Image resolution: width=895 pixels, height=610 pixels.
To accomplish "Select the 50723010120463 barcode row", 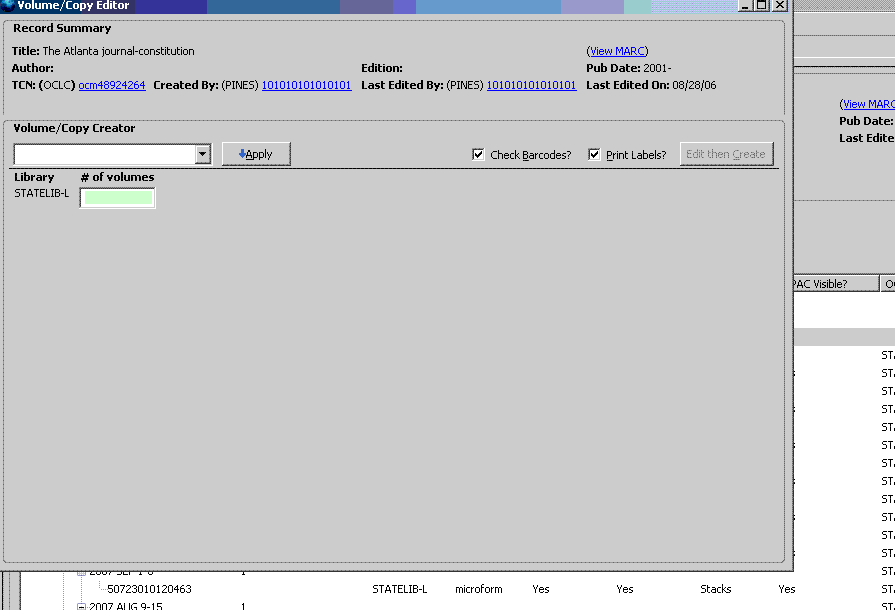I will click(x=149, y=589).
